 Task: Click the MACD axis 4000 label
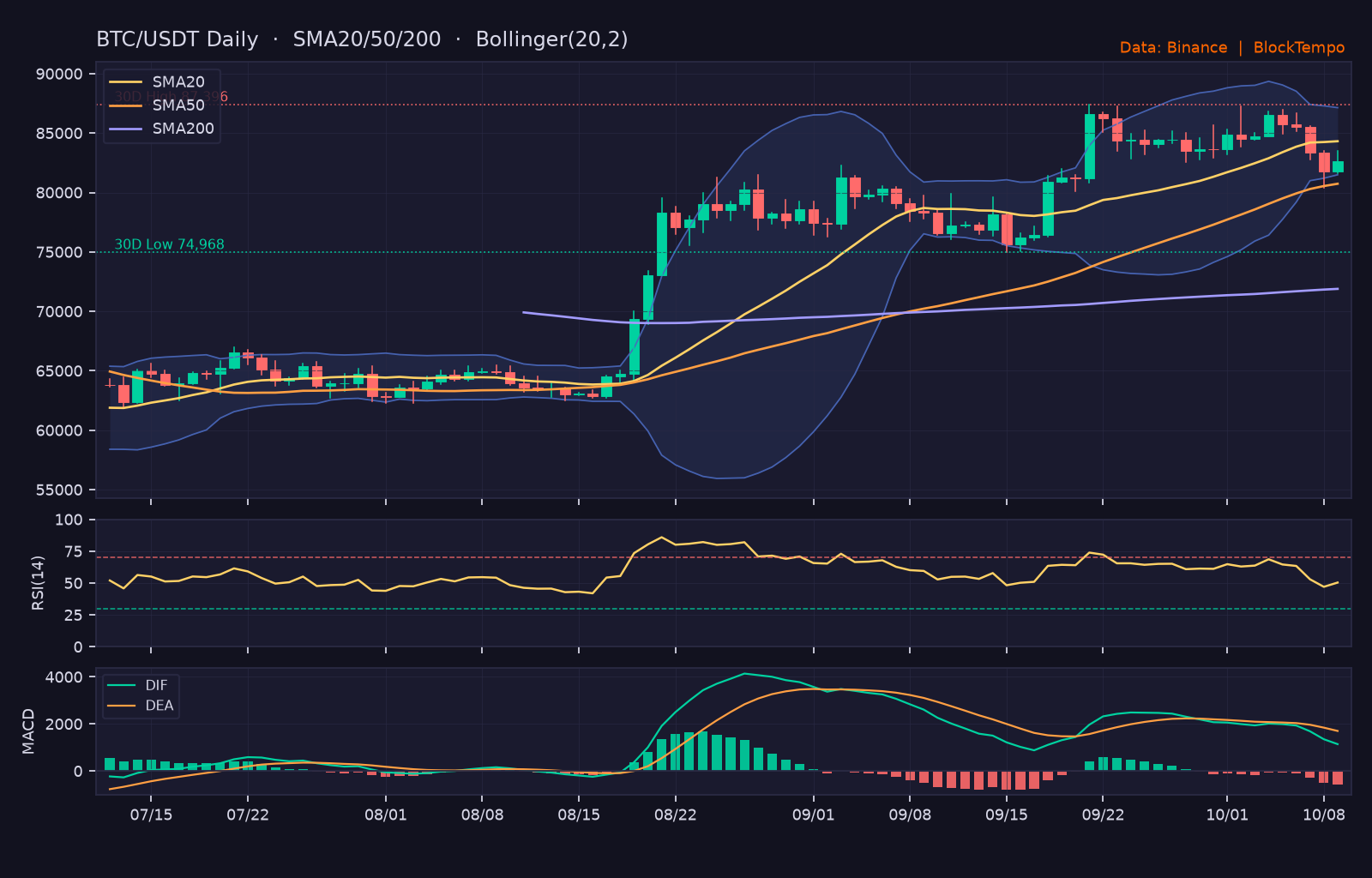click(x=64, y=677)
